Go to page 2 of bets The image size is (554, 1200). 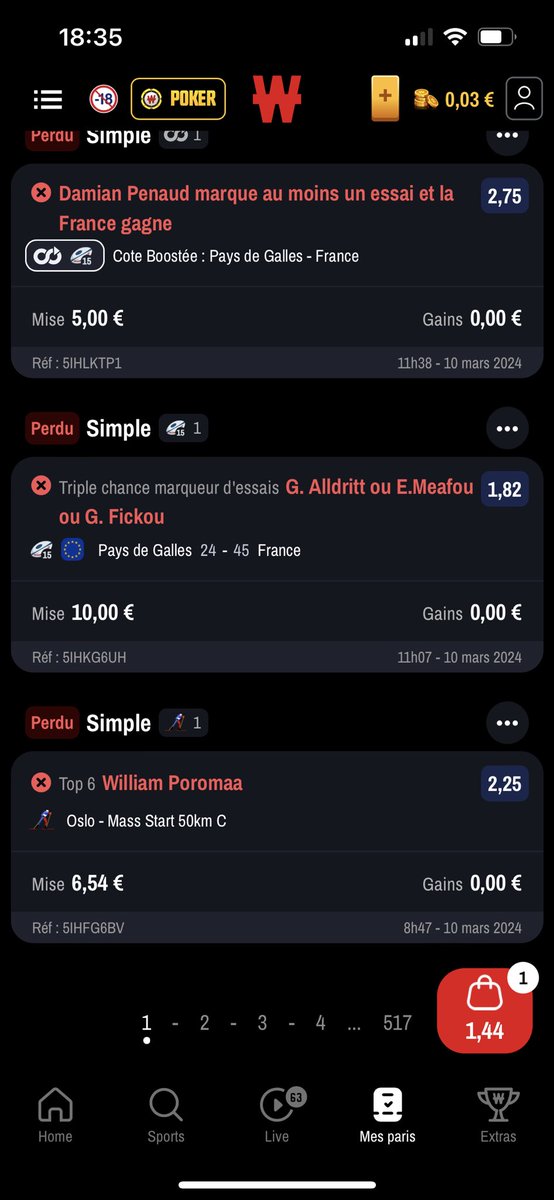point(204,1022)
